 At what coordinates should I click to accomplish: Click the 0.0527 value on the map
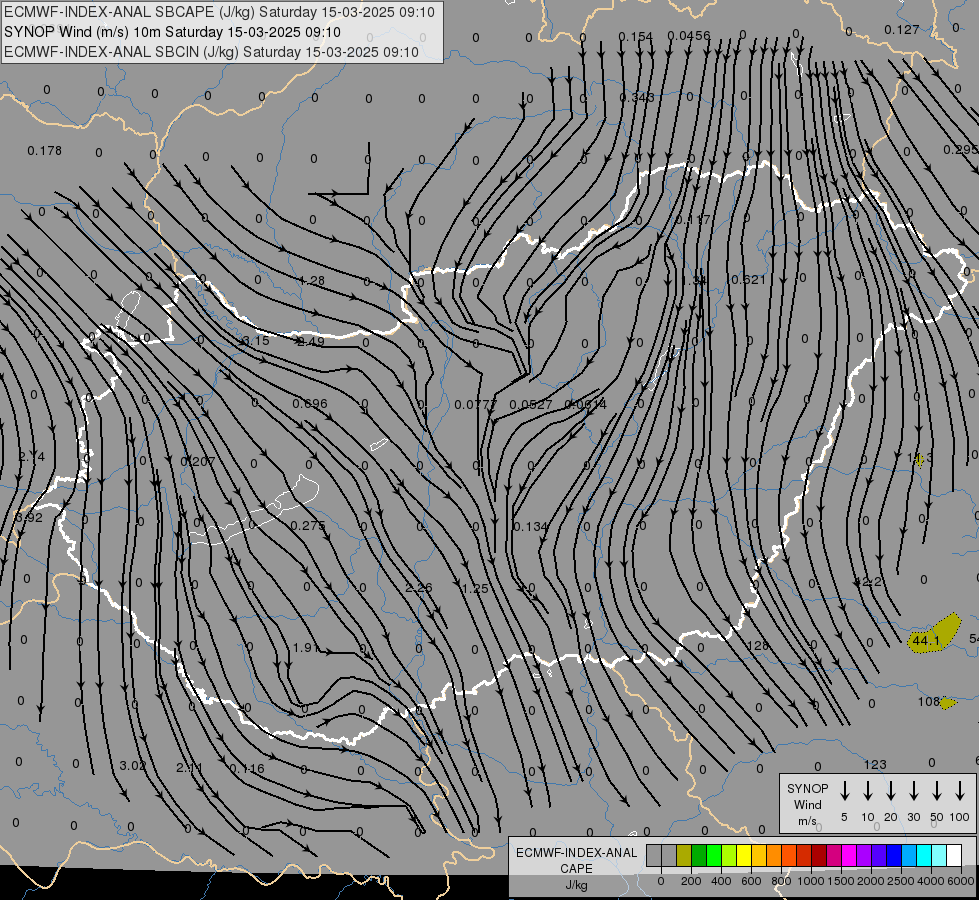[531, 405]
